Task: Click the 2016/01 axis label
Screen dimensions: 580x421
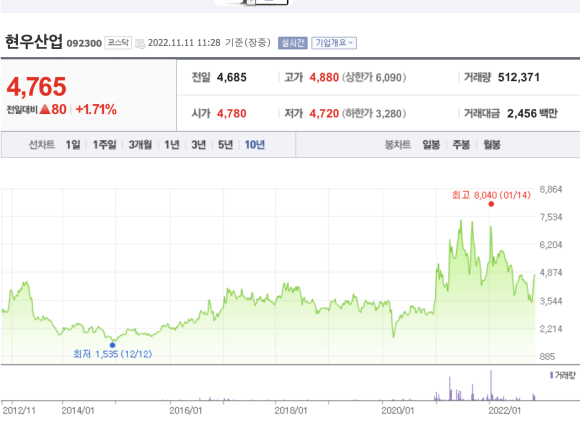Action: click(x=186, y=411)
